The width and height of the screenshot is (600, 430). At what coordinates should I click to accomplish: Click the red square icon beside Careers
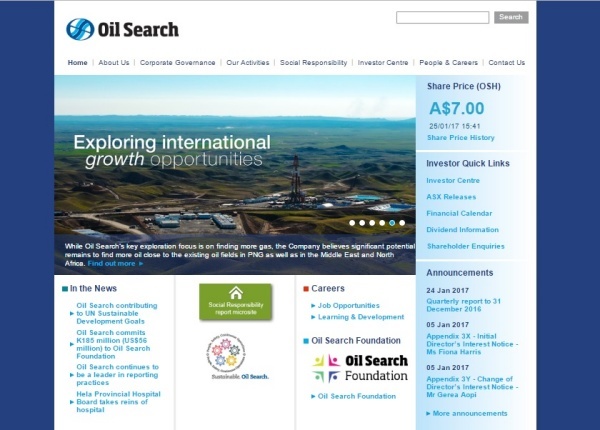(303, 288)
